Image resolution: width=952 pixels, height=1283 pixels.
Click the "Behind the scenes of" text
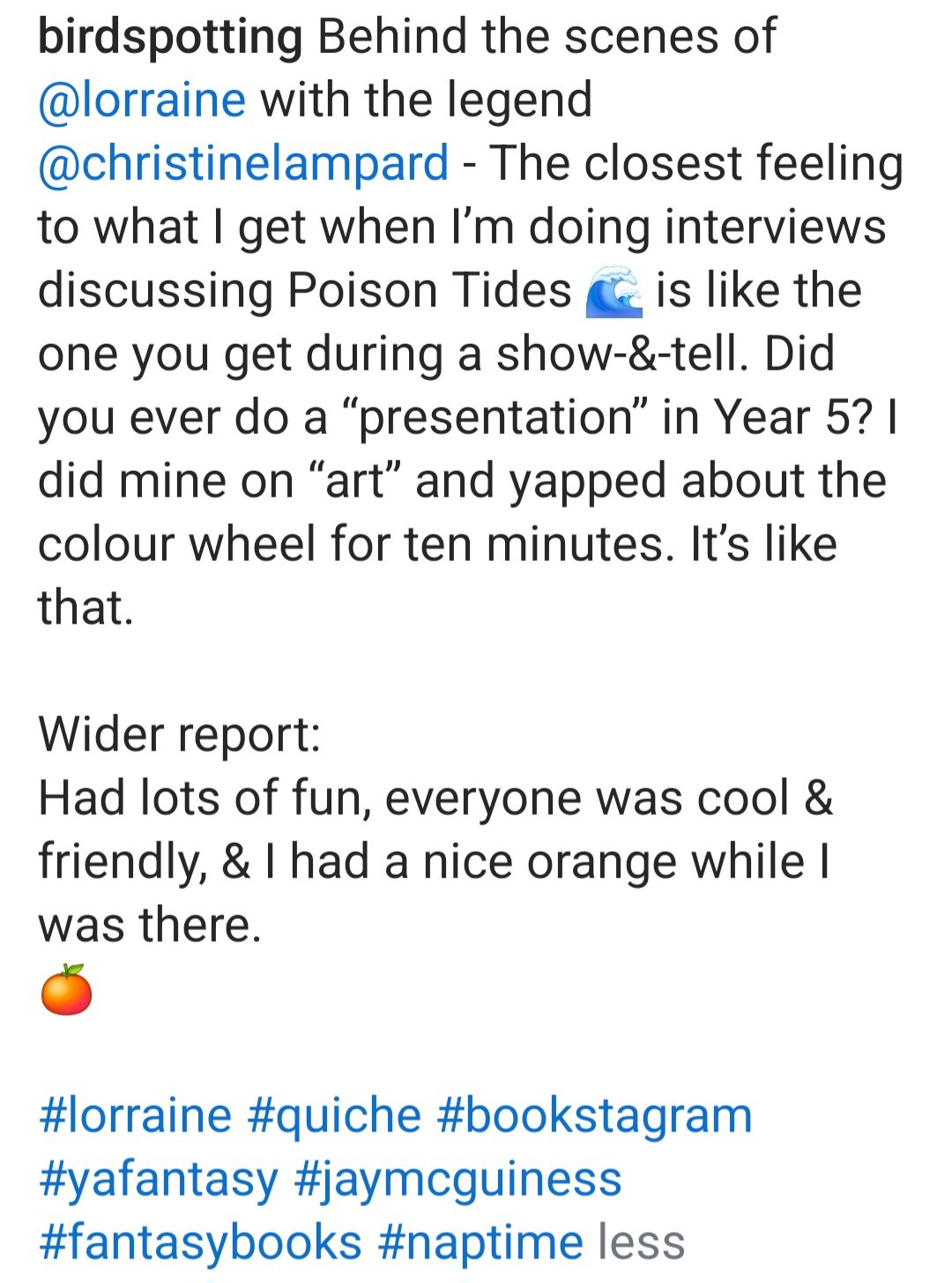click(547, 36)
